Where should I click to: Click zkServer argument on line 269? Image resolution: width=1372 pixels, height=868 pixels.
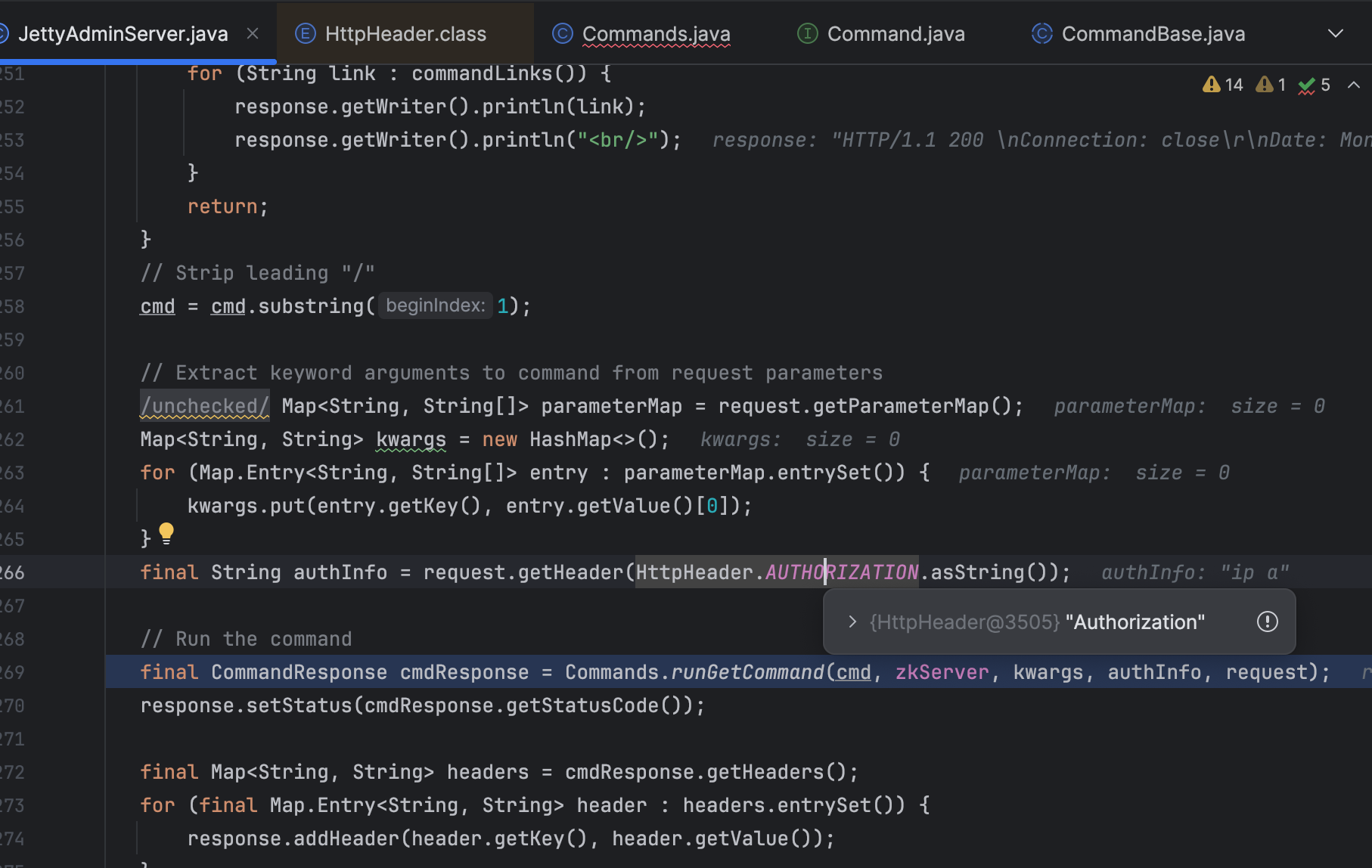click(942, 672)
